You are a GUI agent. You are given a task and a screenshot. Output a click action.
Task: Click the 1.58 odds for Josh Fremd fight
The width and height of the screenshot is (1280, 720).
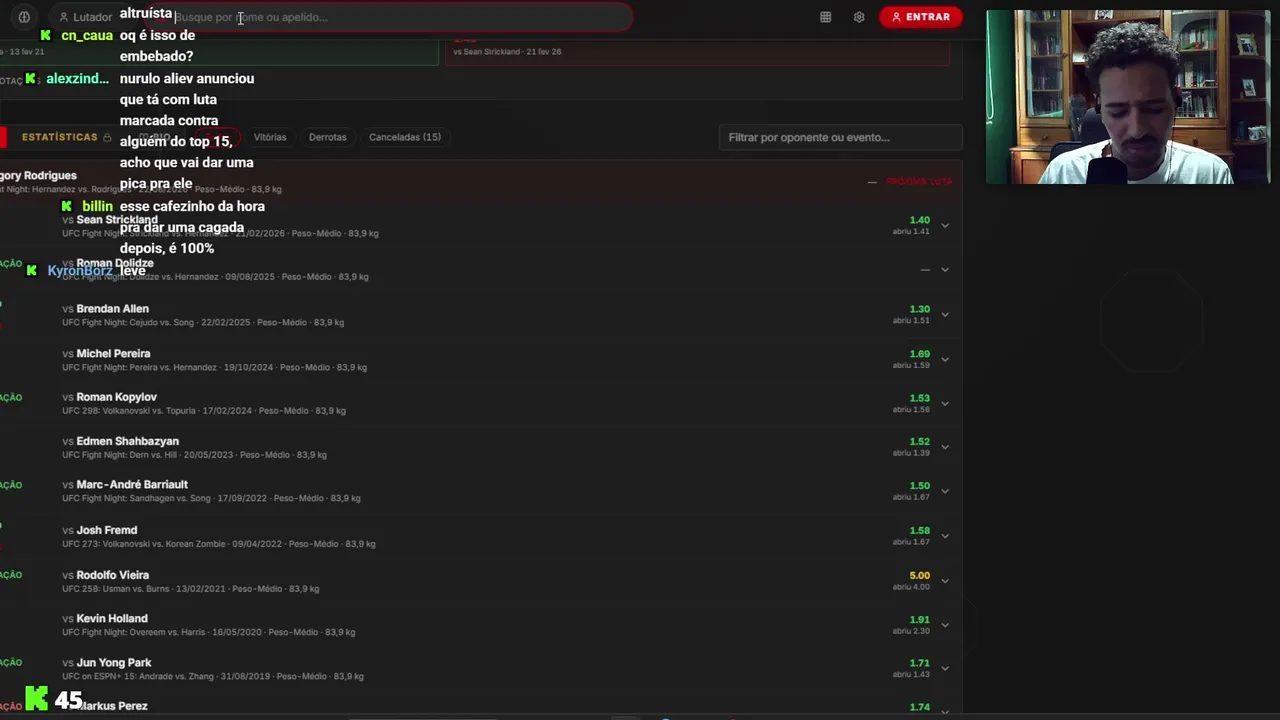click(x=920, y=531)
